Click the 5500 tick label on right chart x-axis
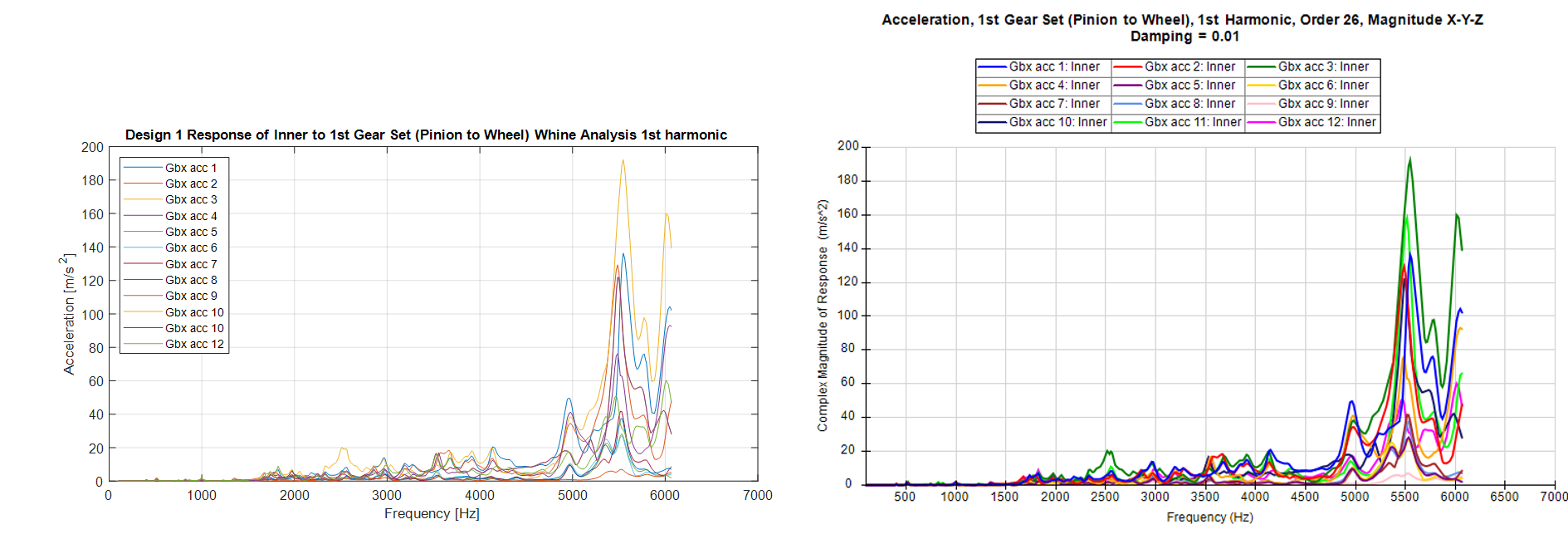The height and width of the screenshot is (539, 1568). tap(1404, 497)
